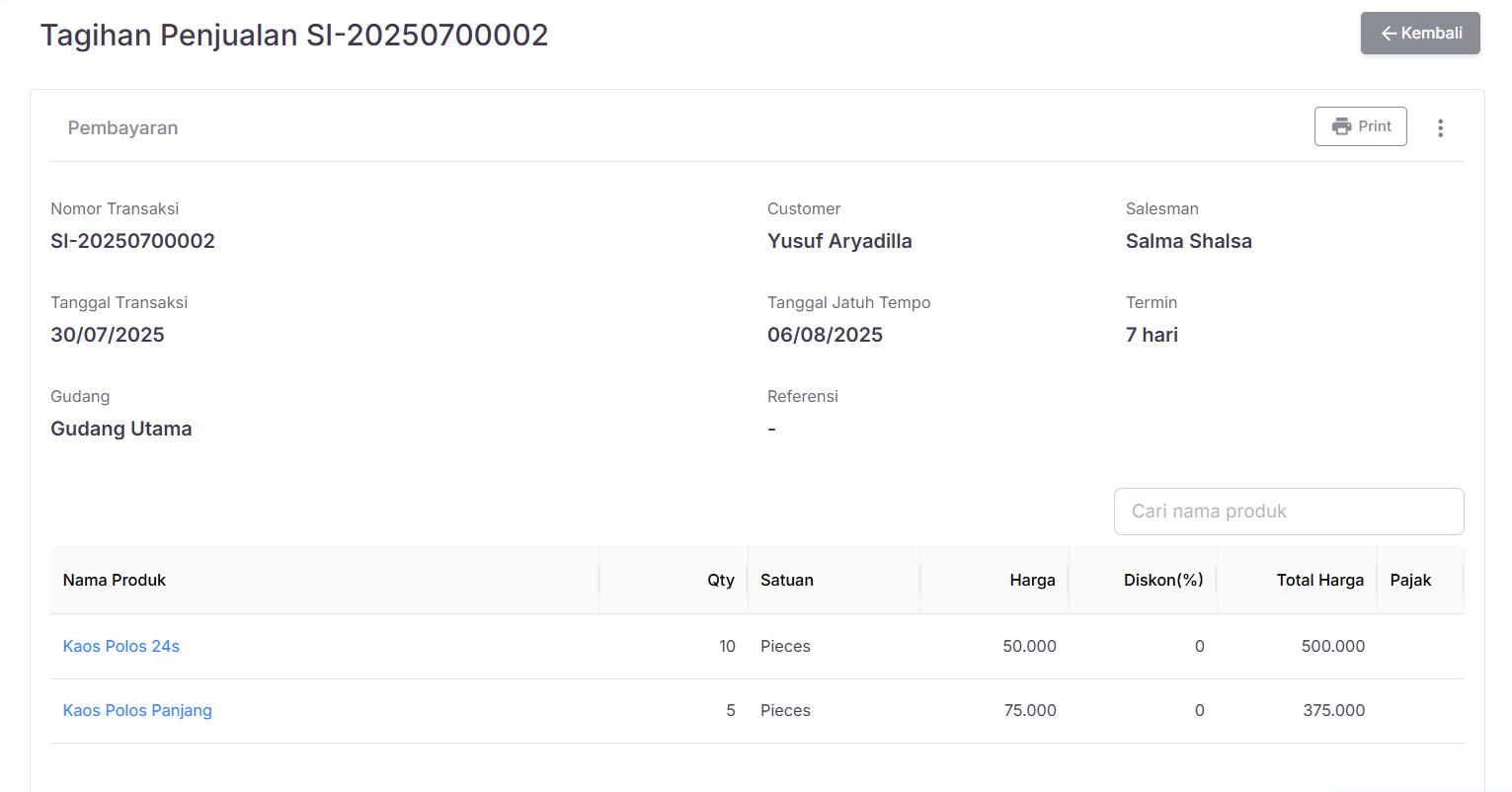
Task: Open the Kaos Polos Panjang product link
Action: 137,710
